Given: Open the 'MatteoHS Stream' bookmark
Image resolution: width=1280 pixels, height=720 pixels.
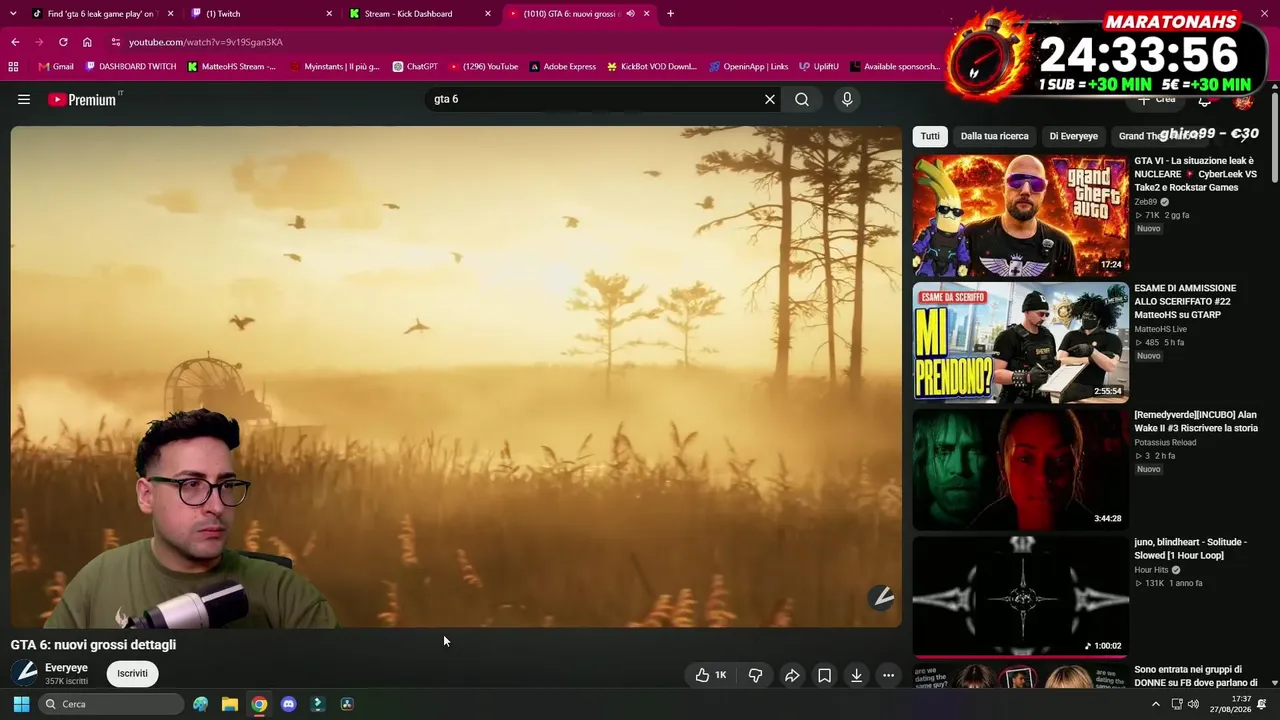Looking at the screenshot, I should pos(232,67).
